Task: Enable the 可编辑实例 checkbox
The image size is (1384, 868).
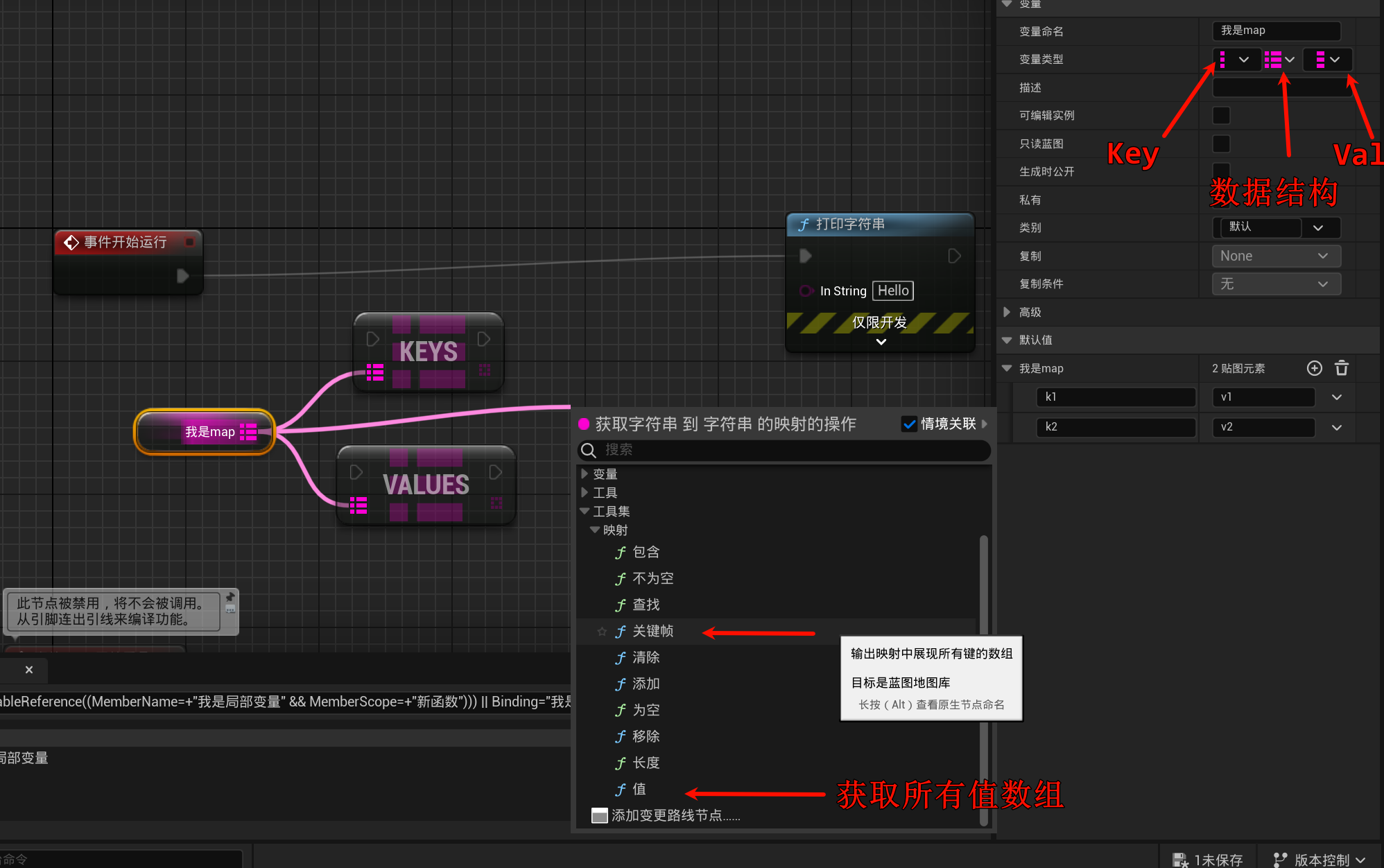Action: (1221, 115)
